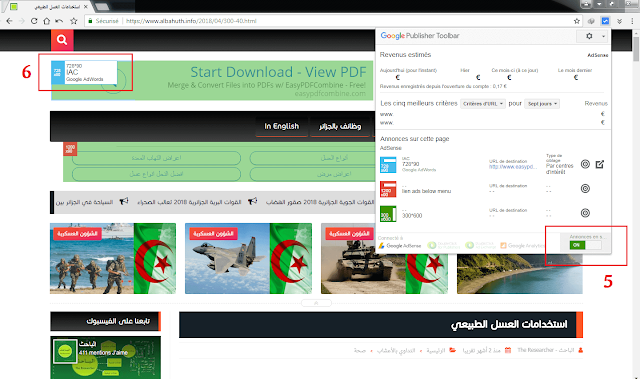The width and height of the screenshot is (640, 379).
Task: Click the soldiers on beach article thumbnail
Action: click(113, 258)
